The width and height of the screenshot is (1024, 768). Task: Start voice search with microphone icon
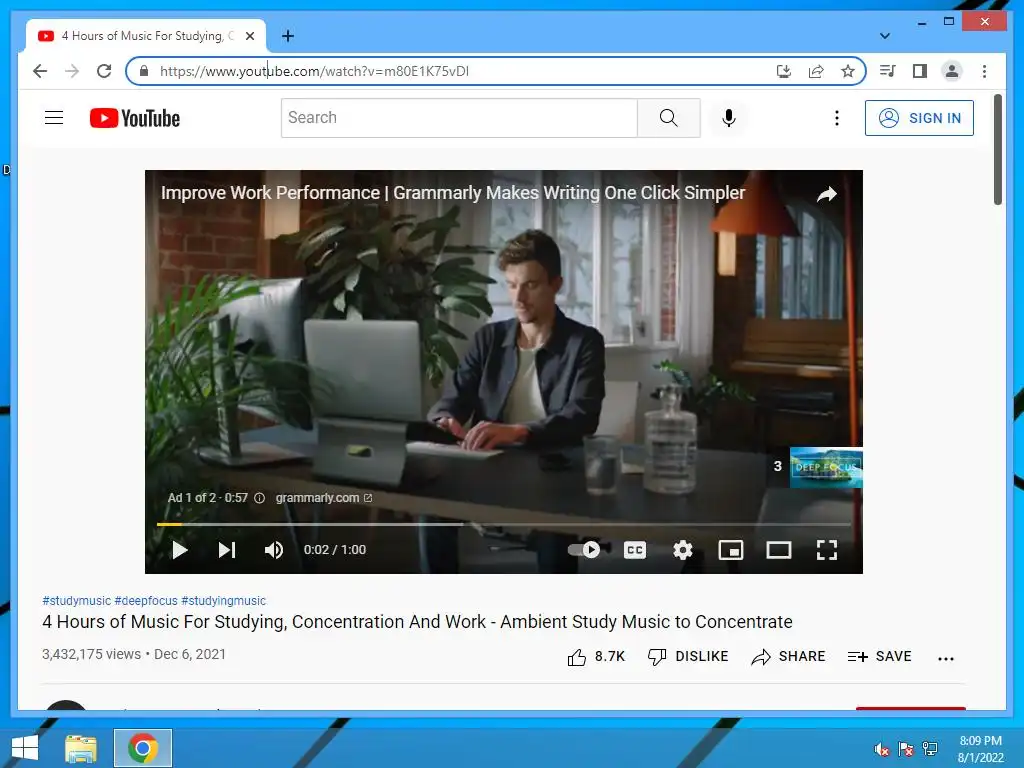click(729, 118)
